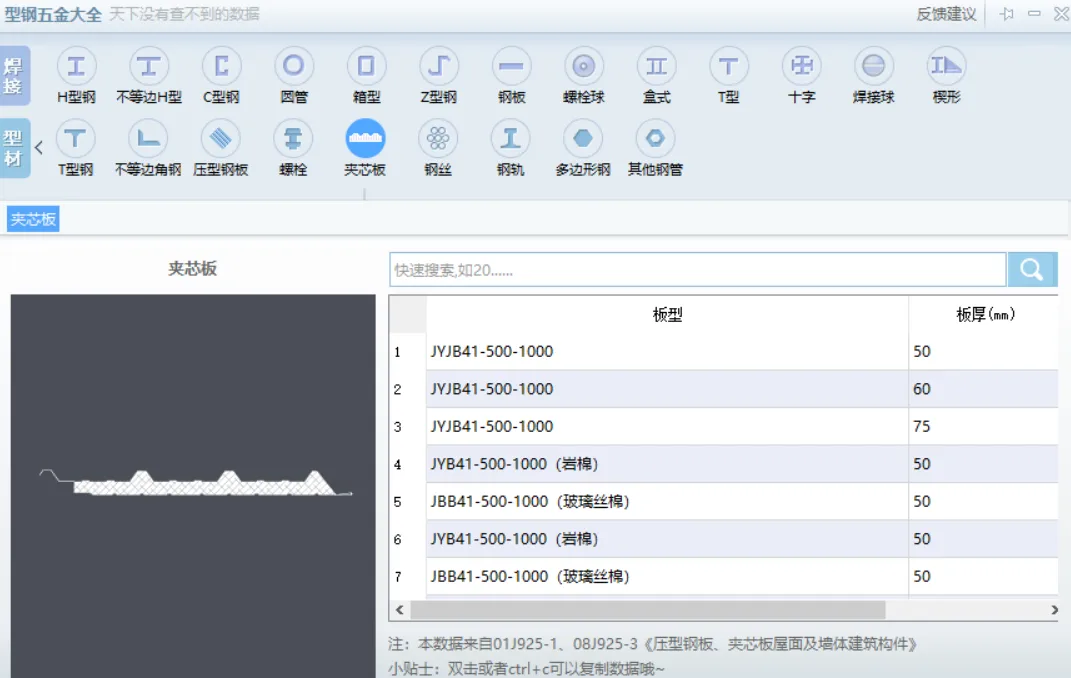Click the search magnifier button
Screen dimensions: 1071x678
click(1032, 269)
